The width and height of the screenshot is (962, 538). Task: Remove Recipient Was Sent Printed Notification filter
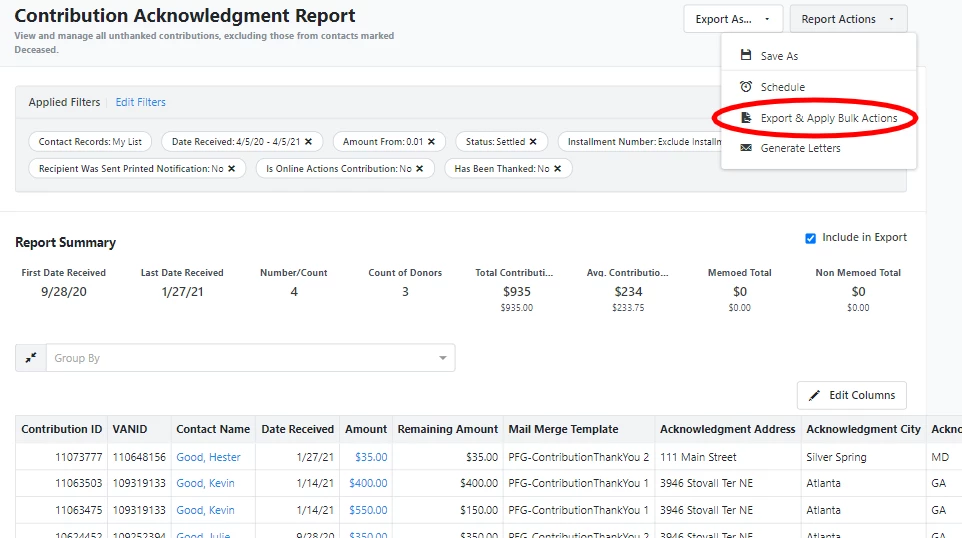tap(231, 169)
